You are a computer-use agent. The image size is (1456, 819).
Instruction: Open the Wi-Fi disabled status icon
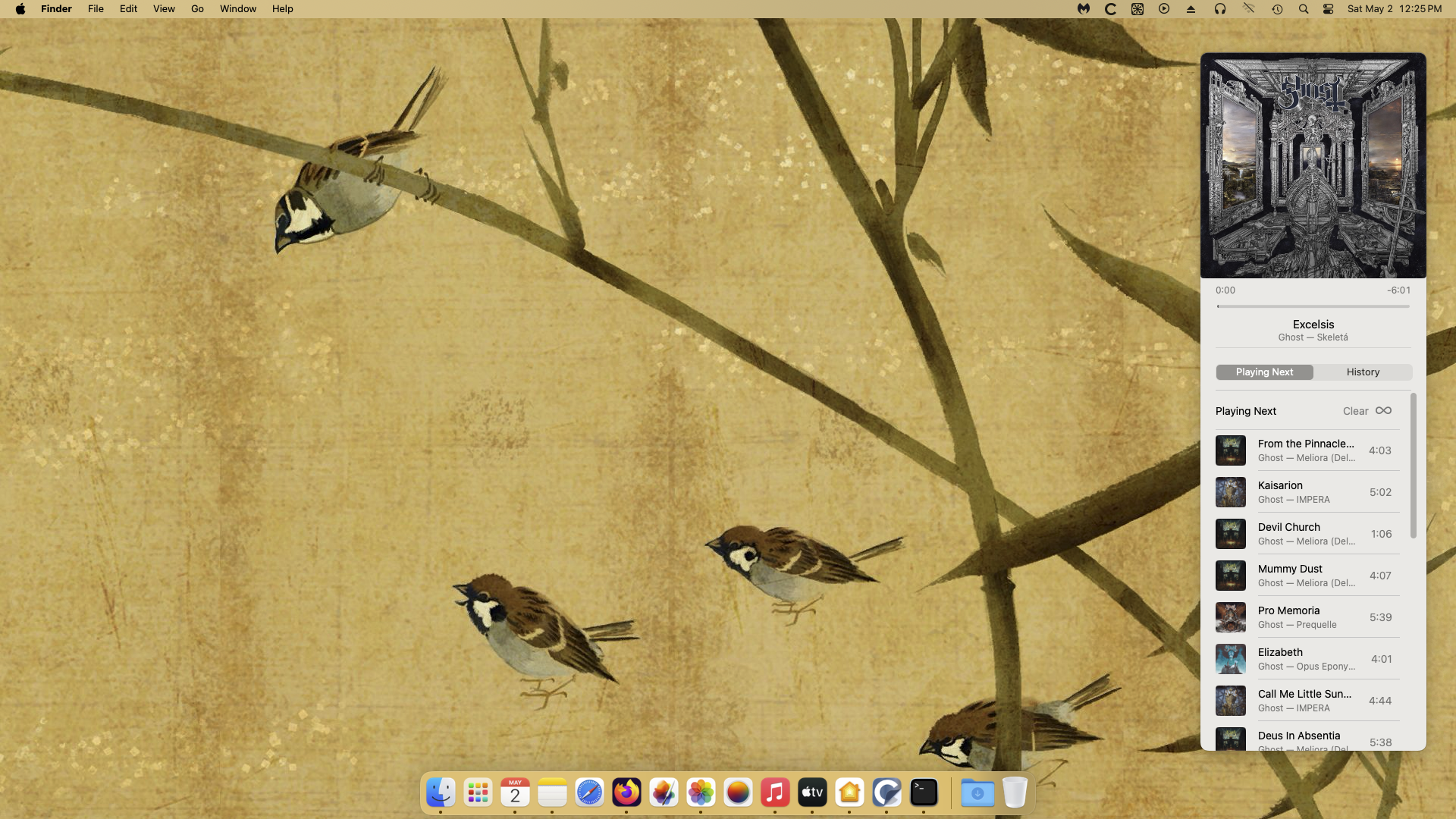[1248, 9]
